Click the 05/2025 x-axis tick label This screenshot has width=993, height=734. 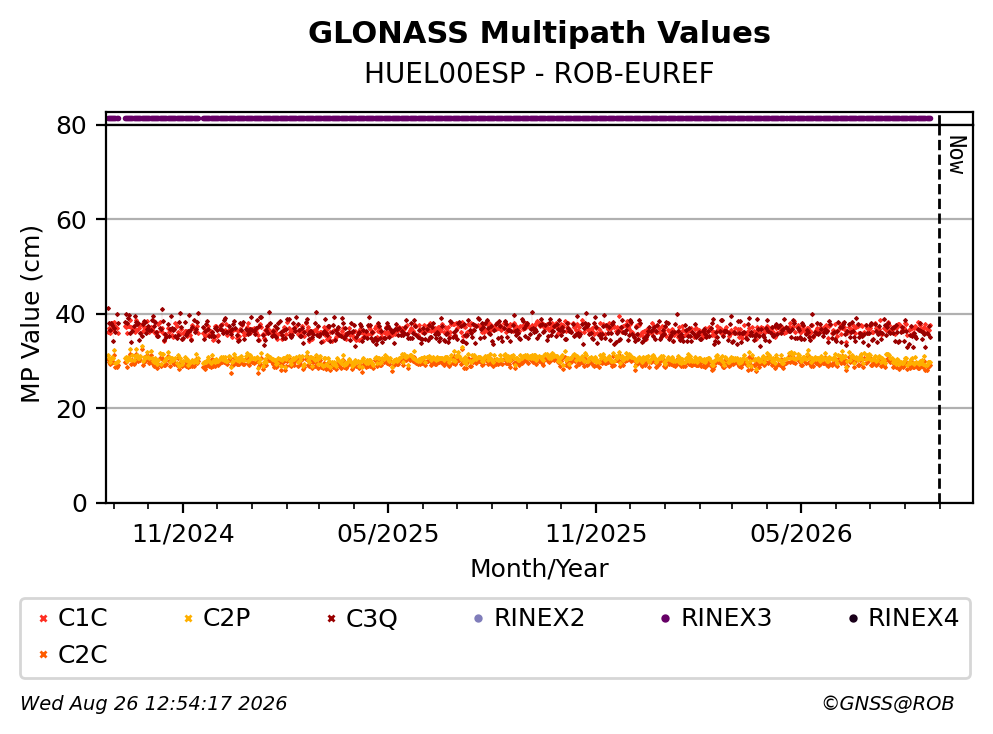pyautogui.click(x=388, y=535)
